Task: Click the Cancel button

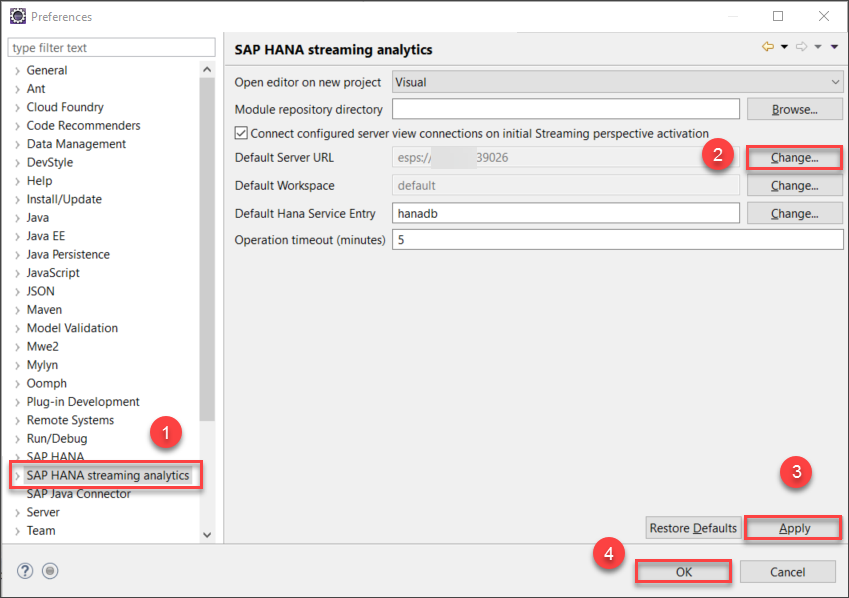Action: coord(788,572)
